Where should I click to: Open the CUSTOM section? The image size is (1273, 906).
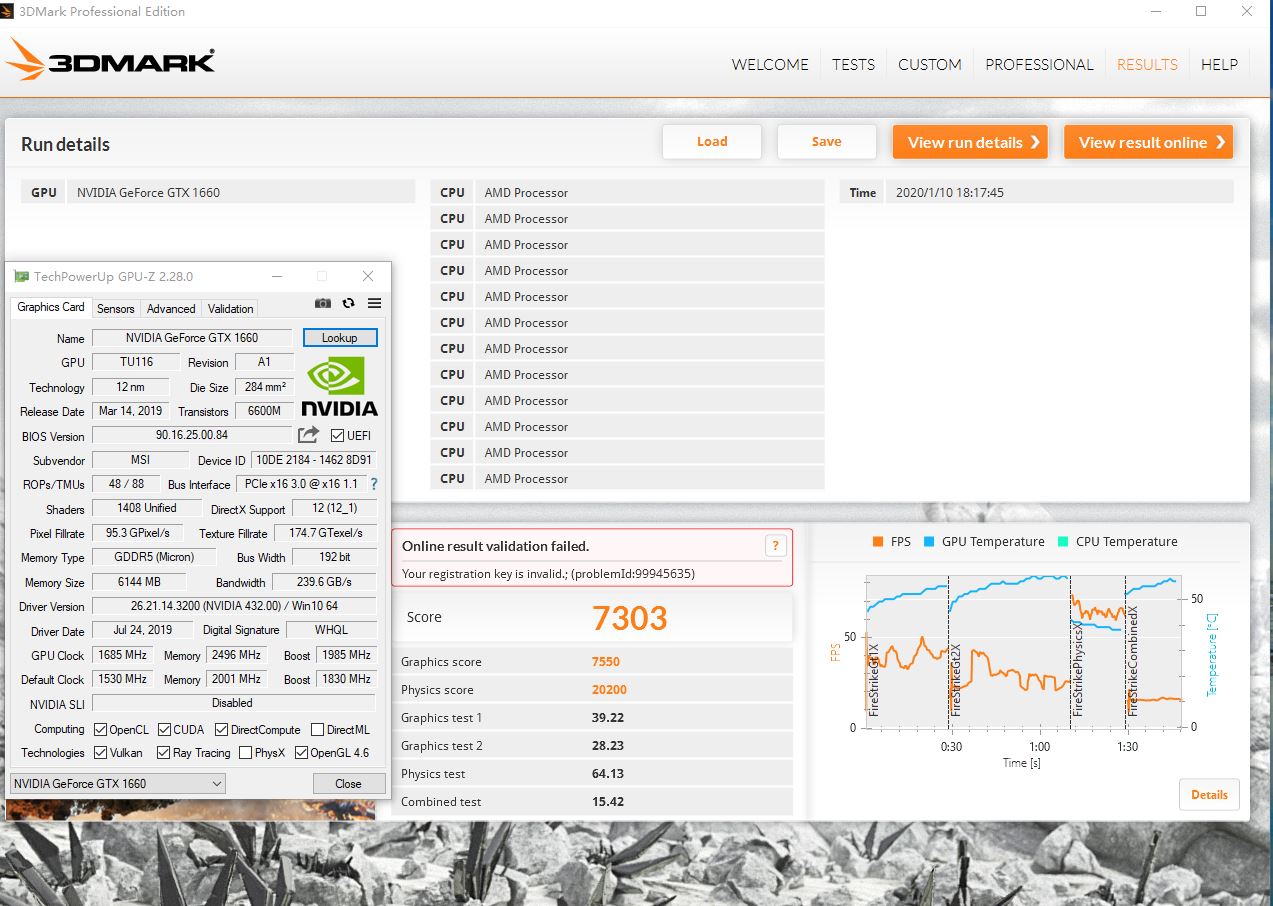click(x=930, y=64)
